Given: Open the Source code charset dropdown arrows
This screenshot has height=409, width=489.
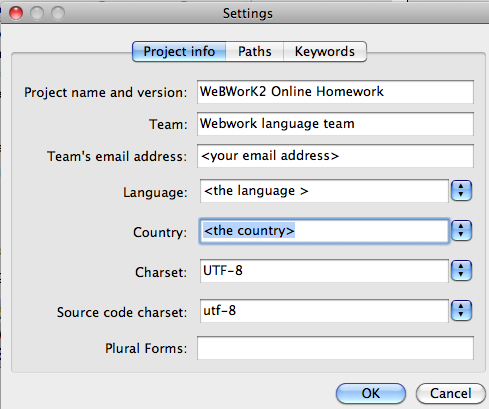Looking at the screenshot, I should (461, 310).
